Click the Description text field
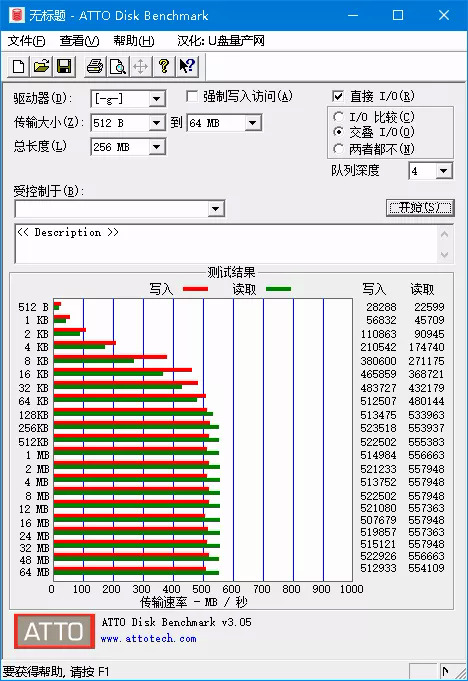468x681 pixels. pyautogui.click(x=226, y=244)
